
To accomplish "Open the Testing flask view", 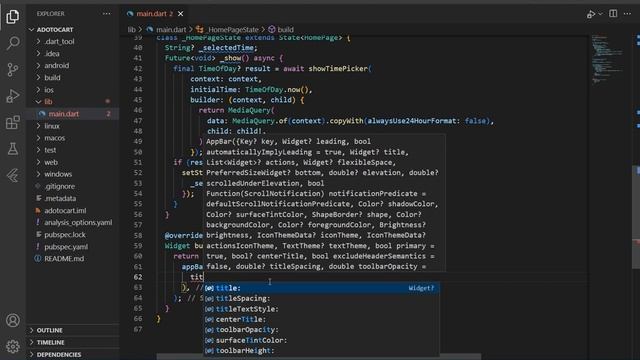I will tap(13, 149).
